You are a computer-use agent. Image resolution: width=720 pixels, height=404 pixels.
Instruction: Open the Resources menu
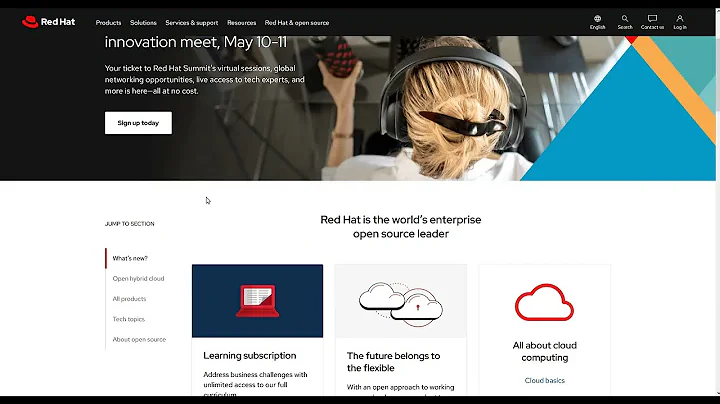tap(242, 22)
